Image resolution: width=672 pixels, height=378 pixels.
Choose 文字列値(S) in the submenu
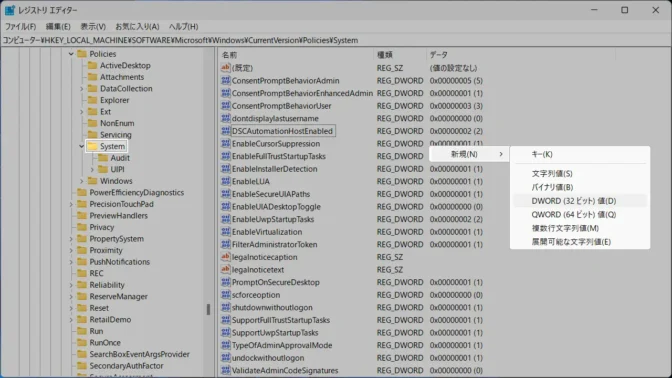(580, 173)
